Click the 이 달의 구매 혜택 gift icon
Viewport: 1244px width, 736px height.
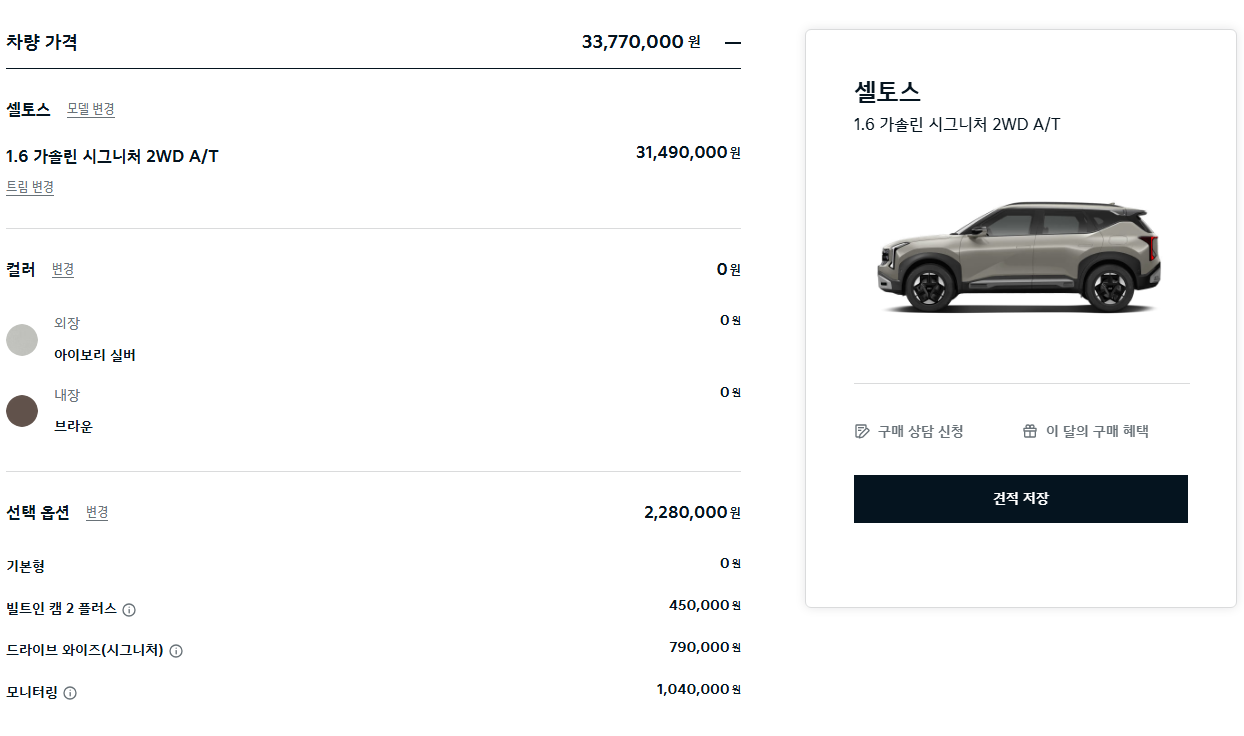pos(1030,431)
